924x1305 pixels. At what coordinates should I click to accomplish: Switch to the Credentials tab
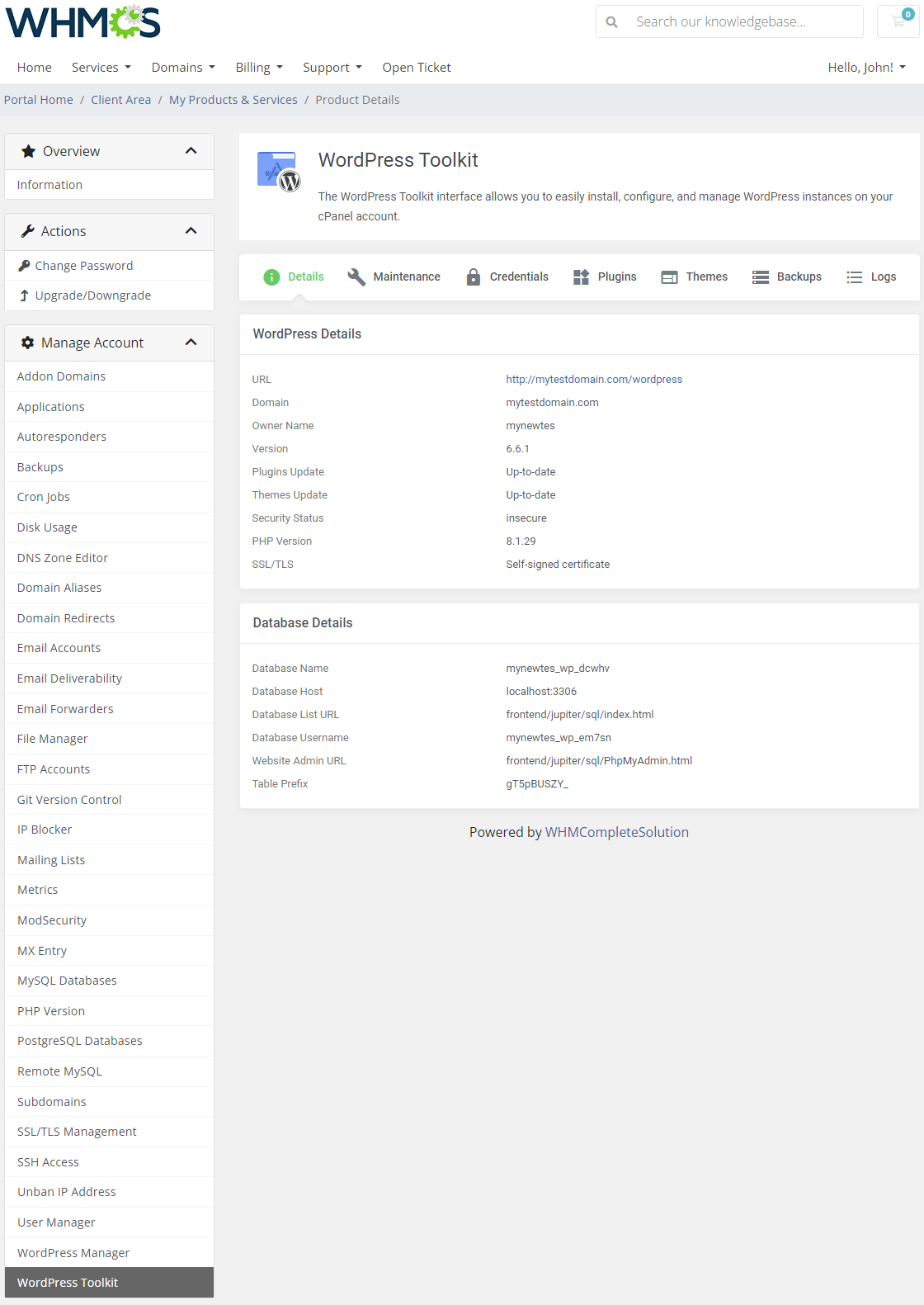coord(507,277)
